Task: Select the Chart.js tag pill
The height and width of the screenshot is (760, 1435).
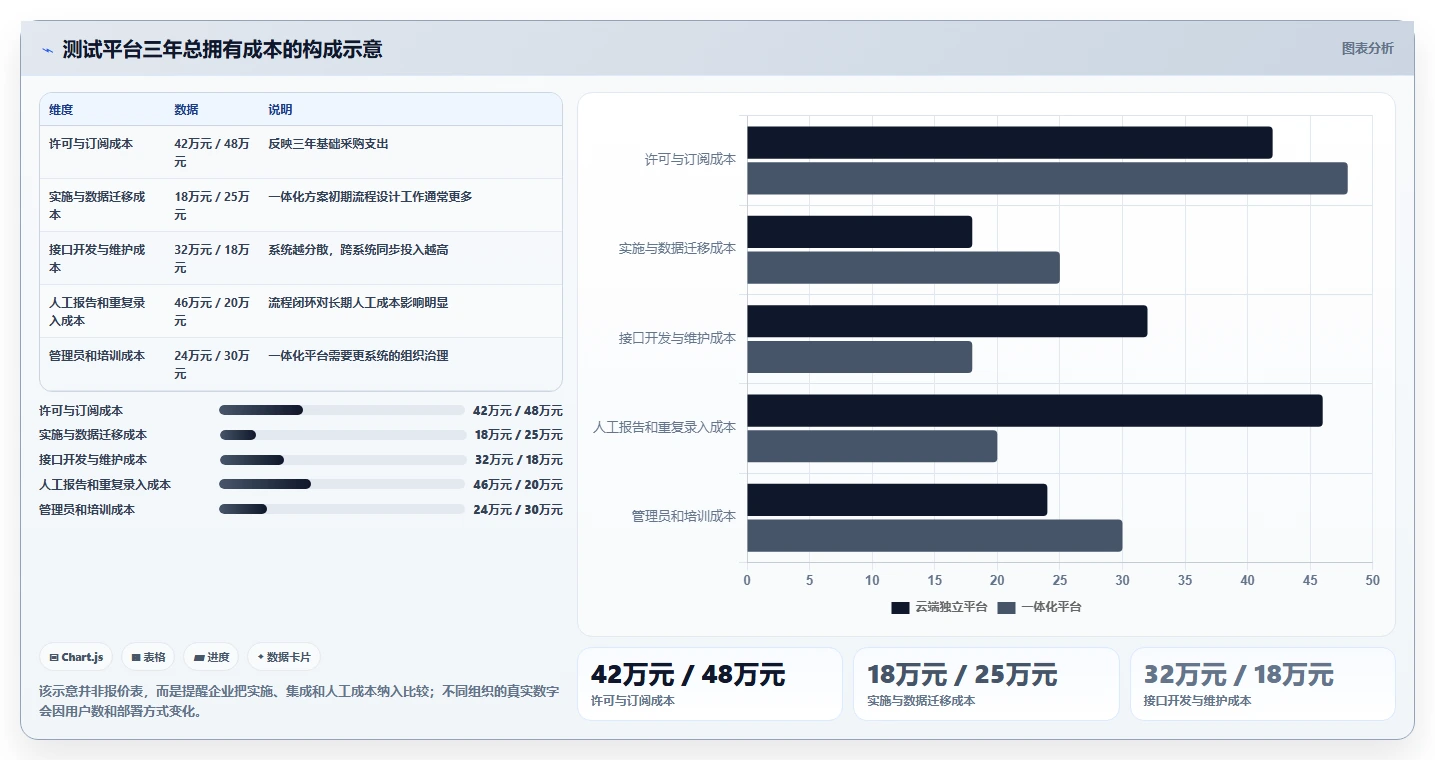Action: [77, 657]
